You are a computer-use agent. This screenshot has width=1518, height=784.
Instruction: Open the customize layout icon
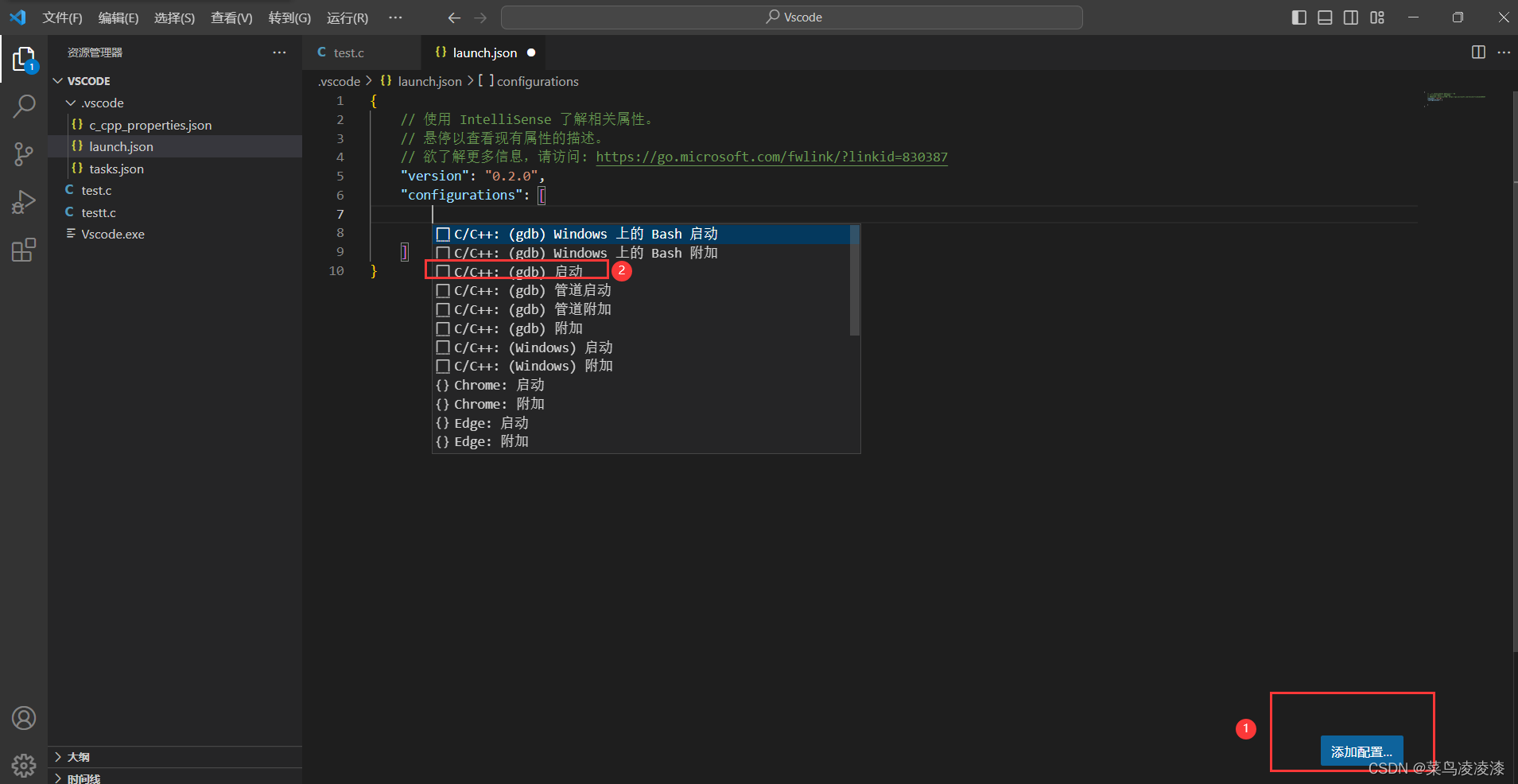1377,17
